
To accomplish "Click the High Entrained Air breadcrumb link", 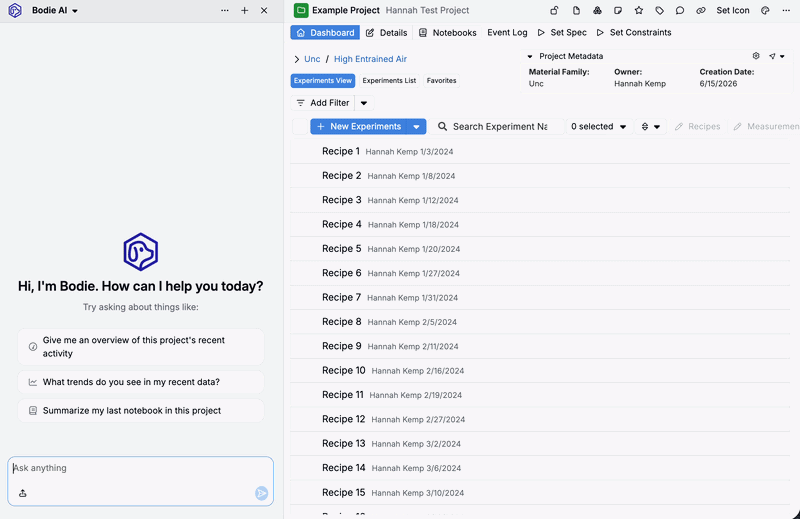I will tap(370, 59).
